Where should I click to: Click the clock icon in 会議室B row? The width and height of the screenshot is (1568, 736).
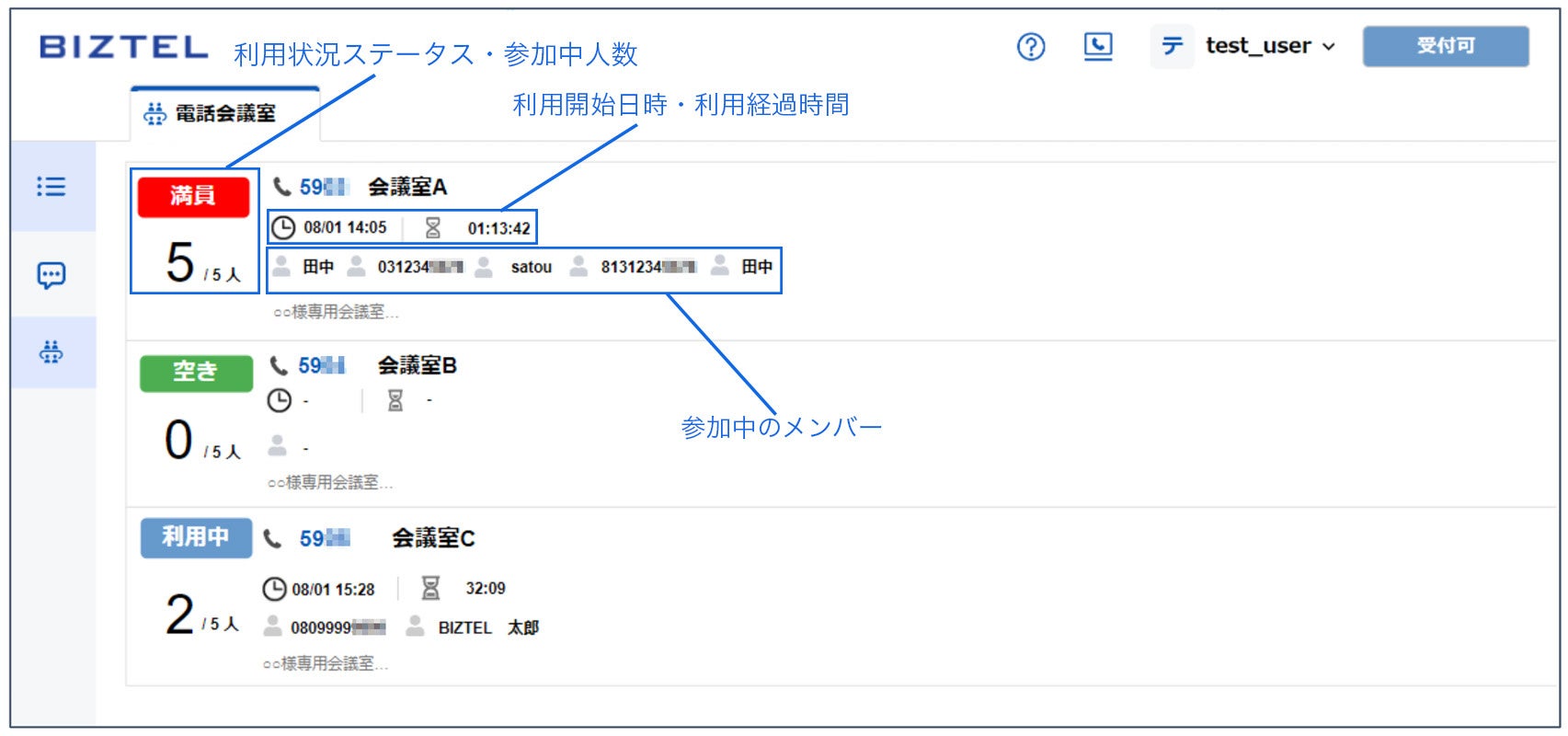tap(279, 401)
